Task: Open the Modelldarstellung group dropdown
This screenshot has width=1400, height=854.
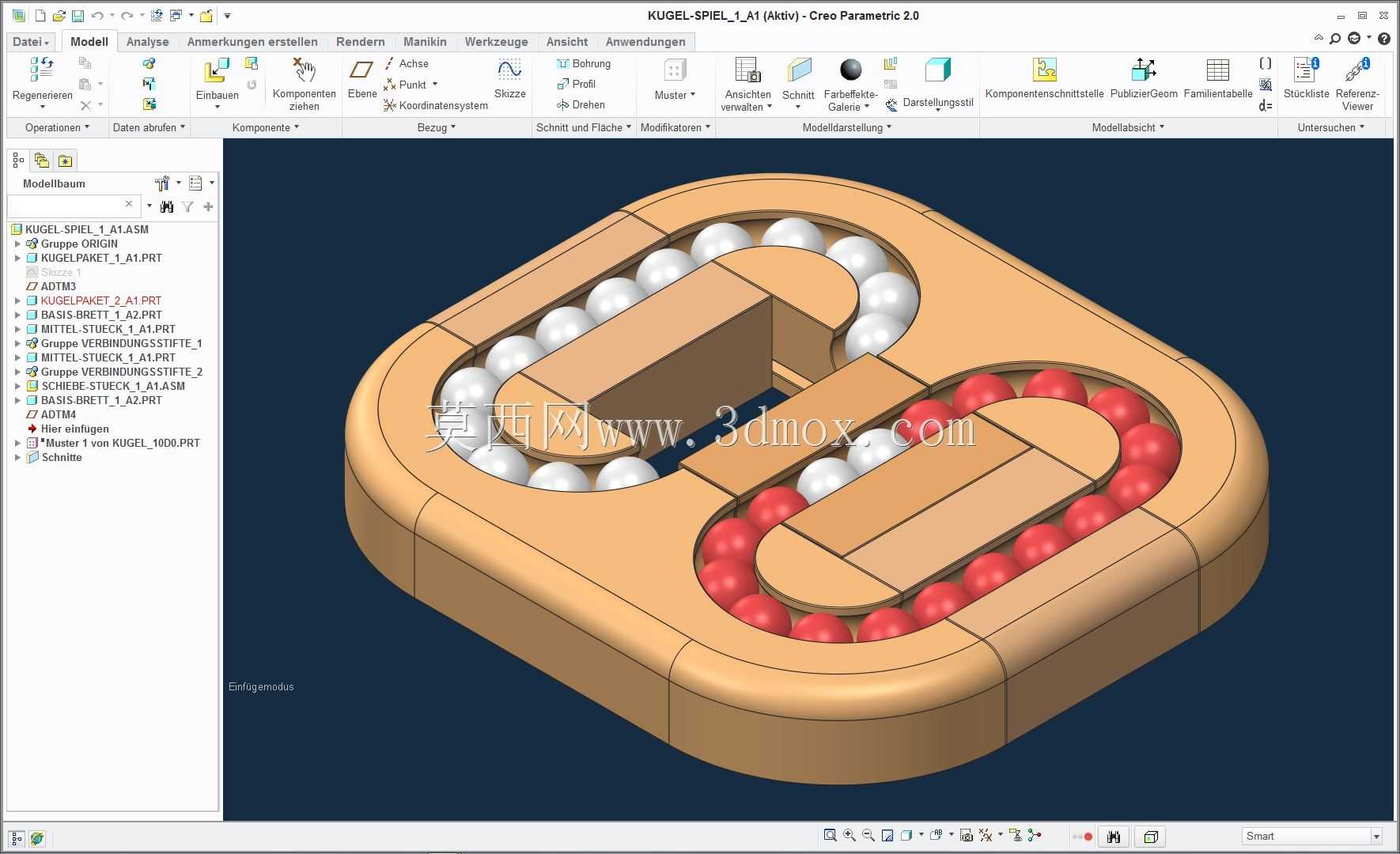Action: click(846, 127)
